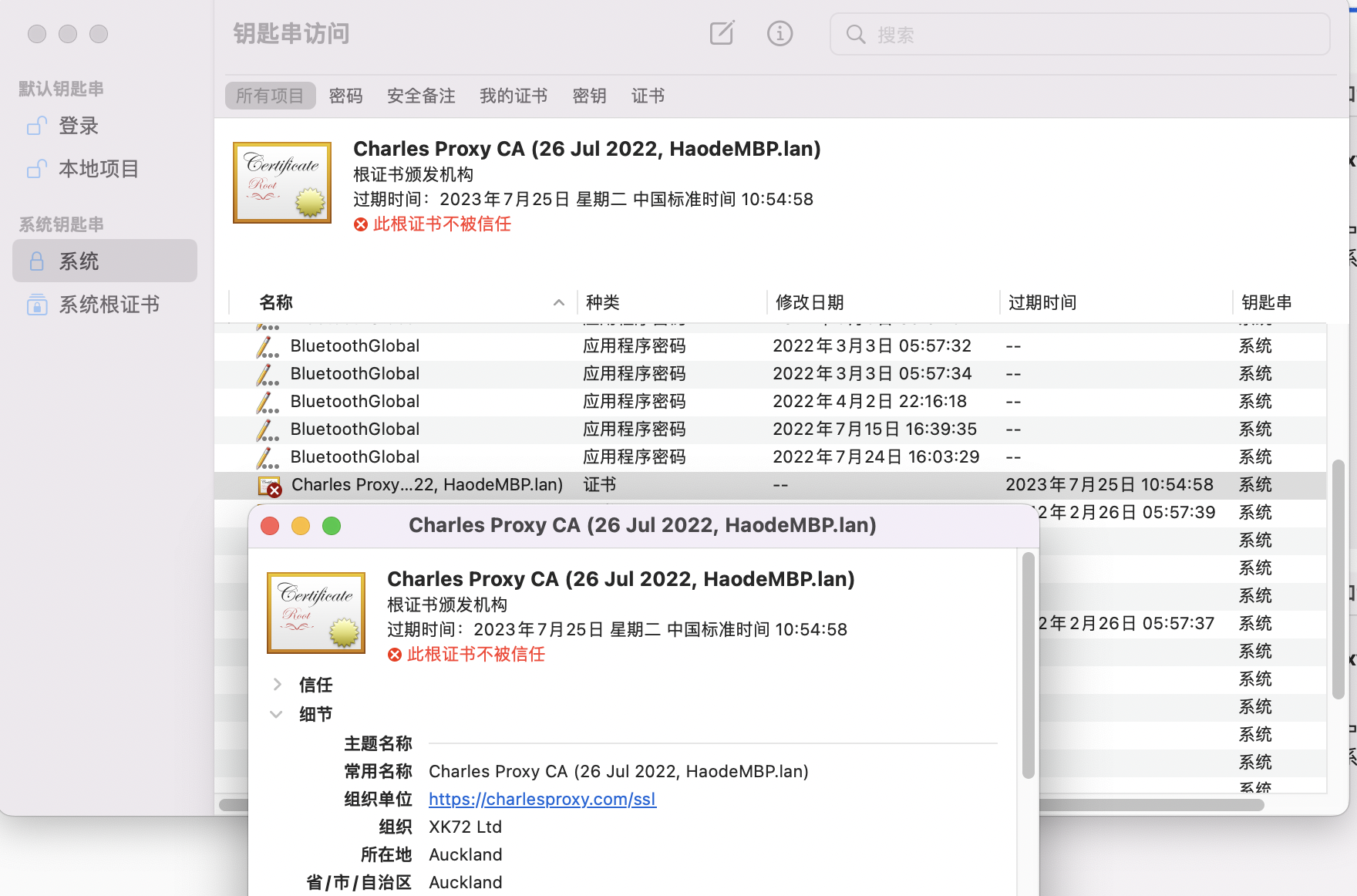This screenshot has height=896, width=1357.
Task: Select the 登录 keychain lock icon
Action: coord(37,126)
